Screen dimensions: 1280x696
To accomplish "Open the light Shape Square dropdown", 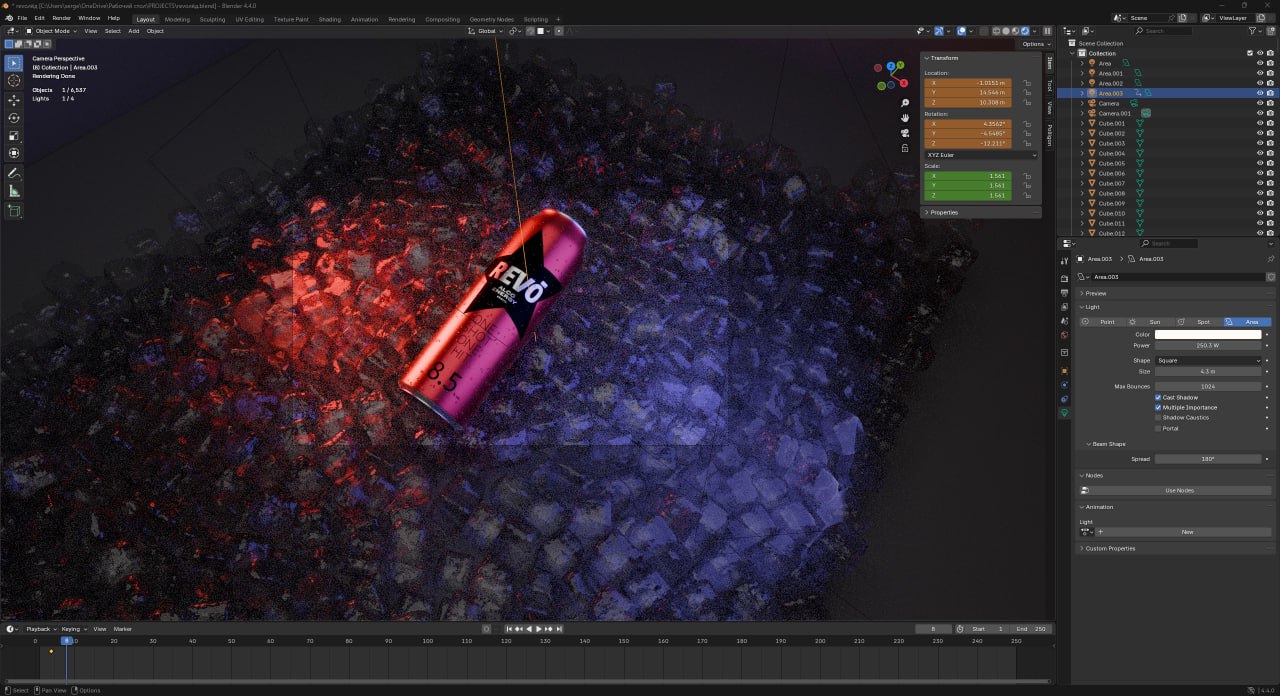I will 1208,360.
